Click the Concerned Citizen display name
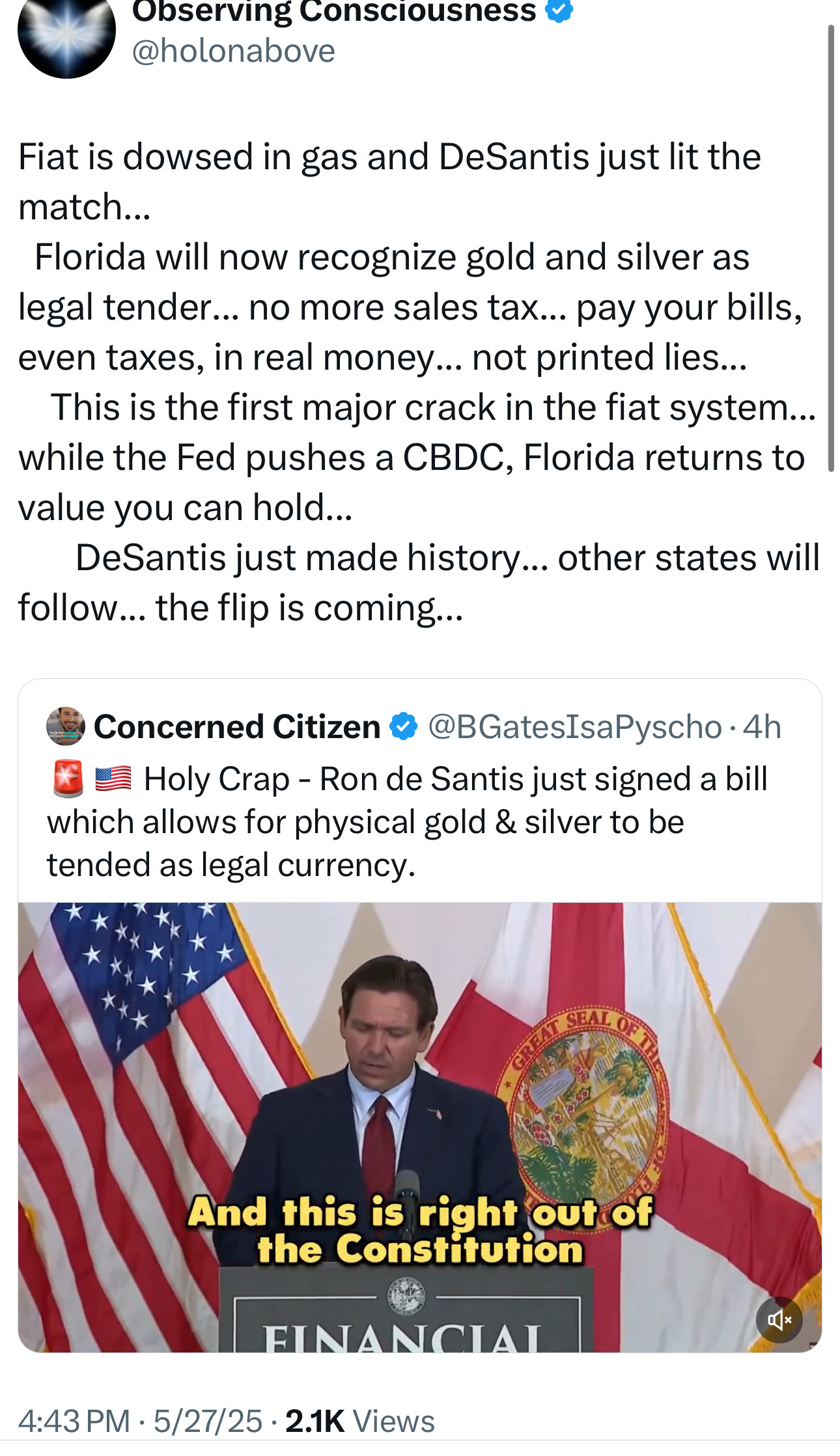This screenshot has height=1456, width=840. coord(237,726)
